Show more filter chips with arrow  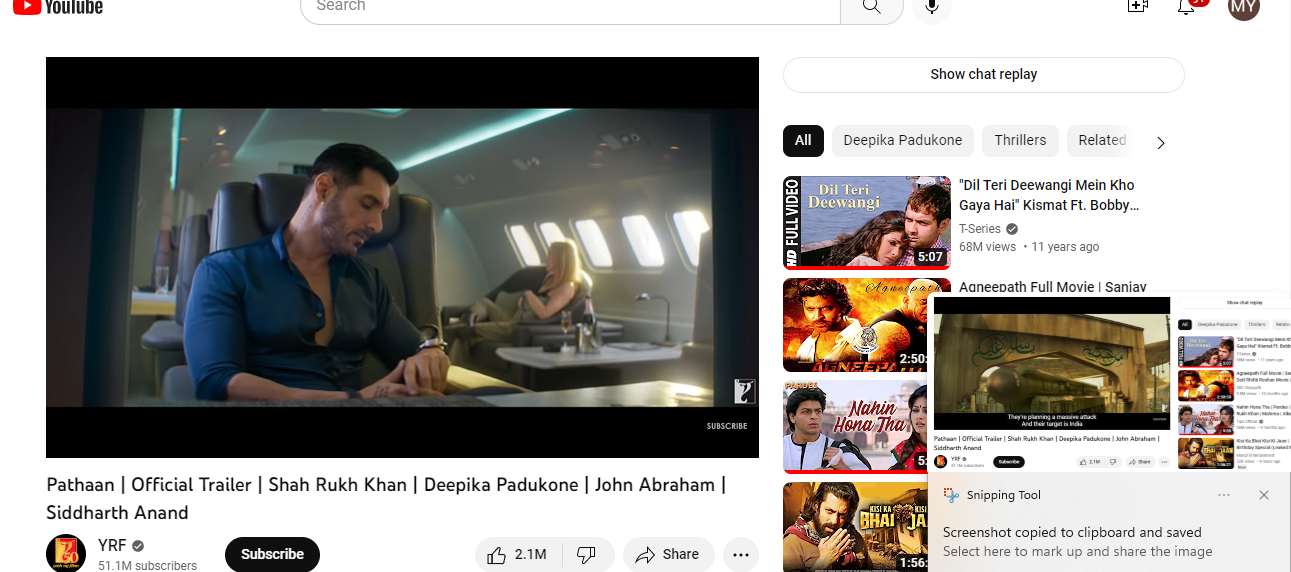1161,142
